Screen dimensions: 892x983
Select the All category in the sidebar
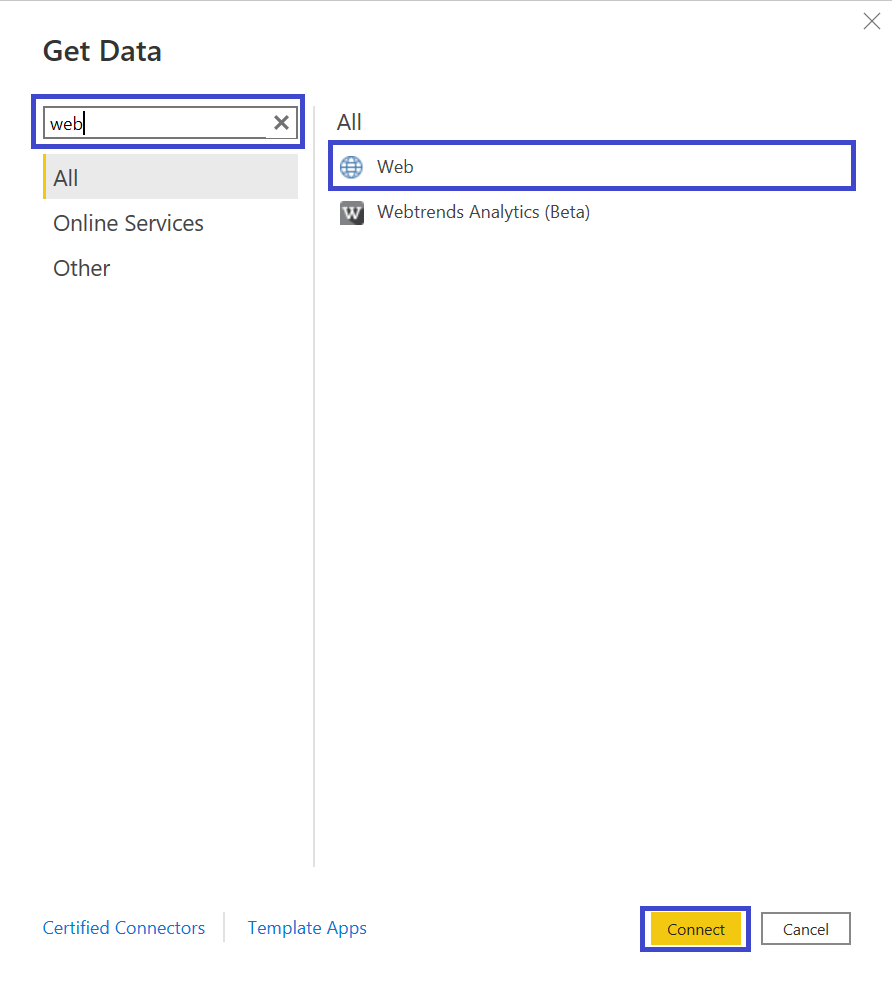[65, 177]
